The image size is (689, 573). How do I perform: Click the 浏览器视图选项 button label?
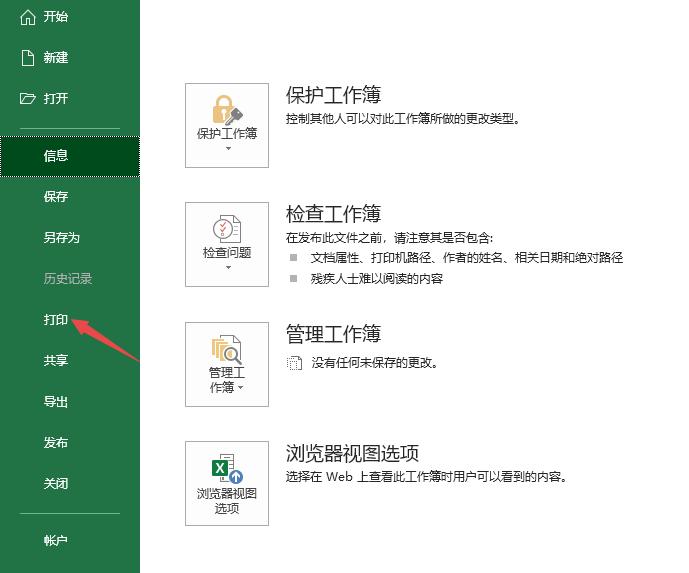(x=227, y=501)
